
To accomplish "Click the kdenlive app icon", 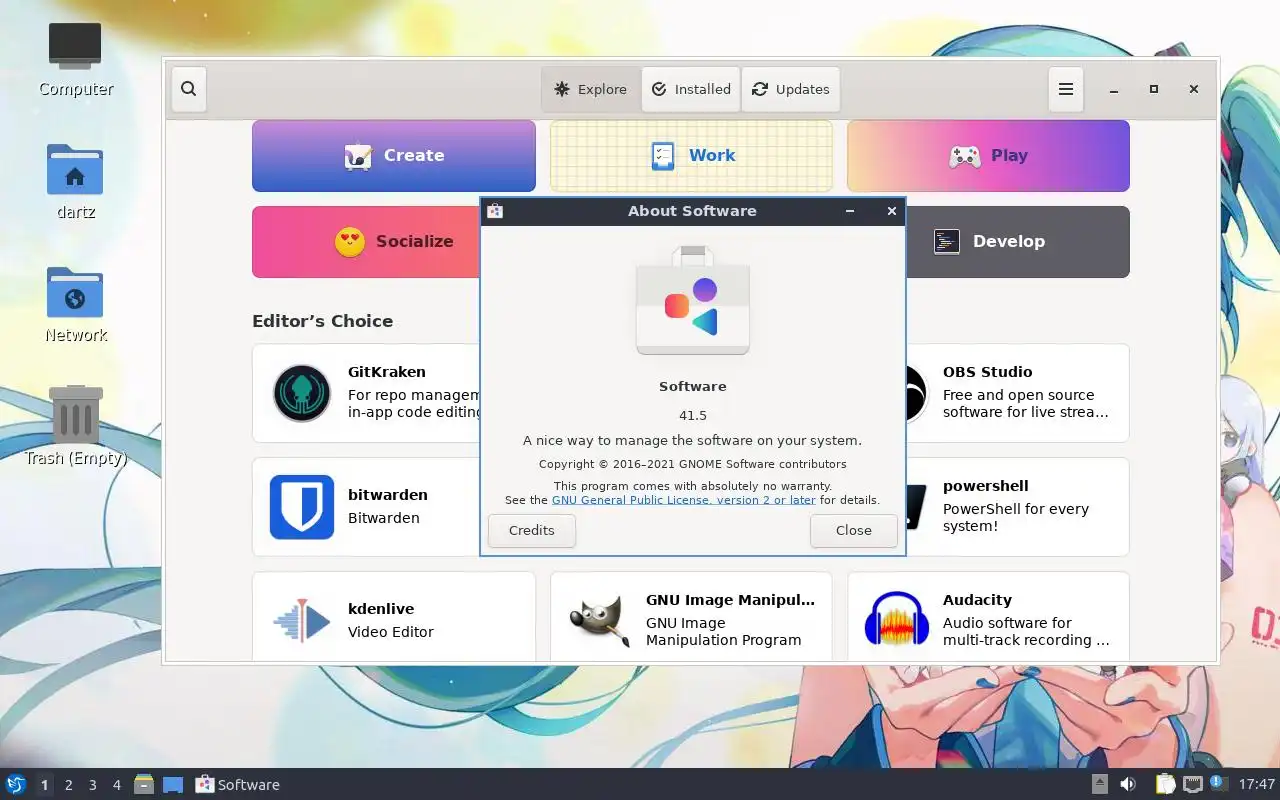I will pos(302,621).
